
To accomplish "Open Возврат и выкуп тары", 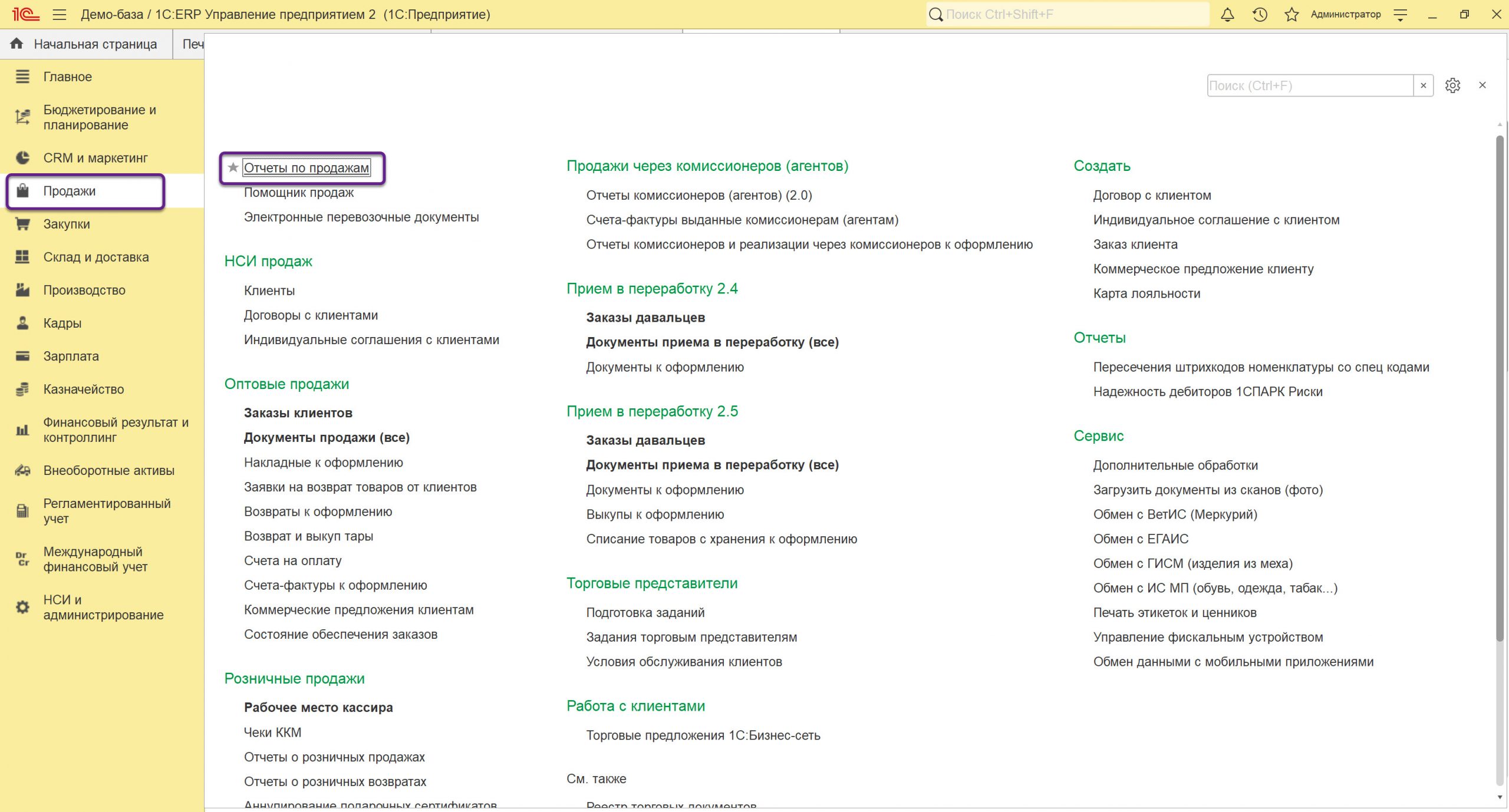I will tap(308, 536).
